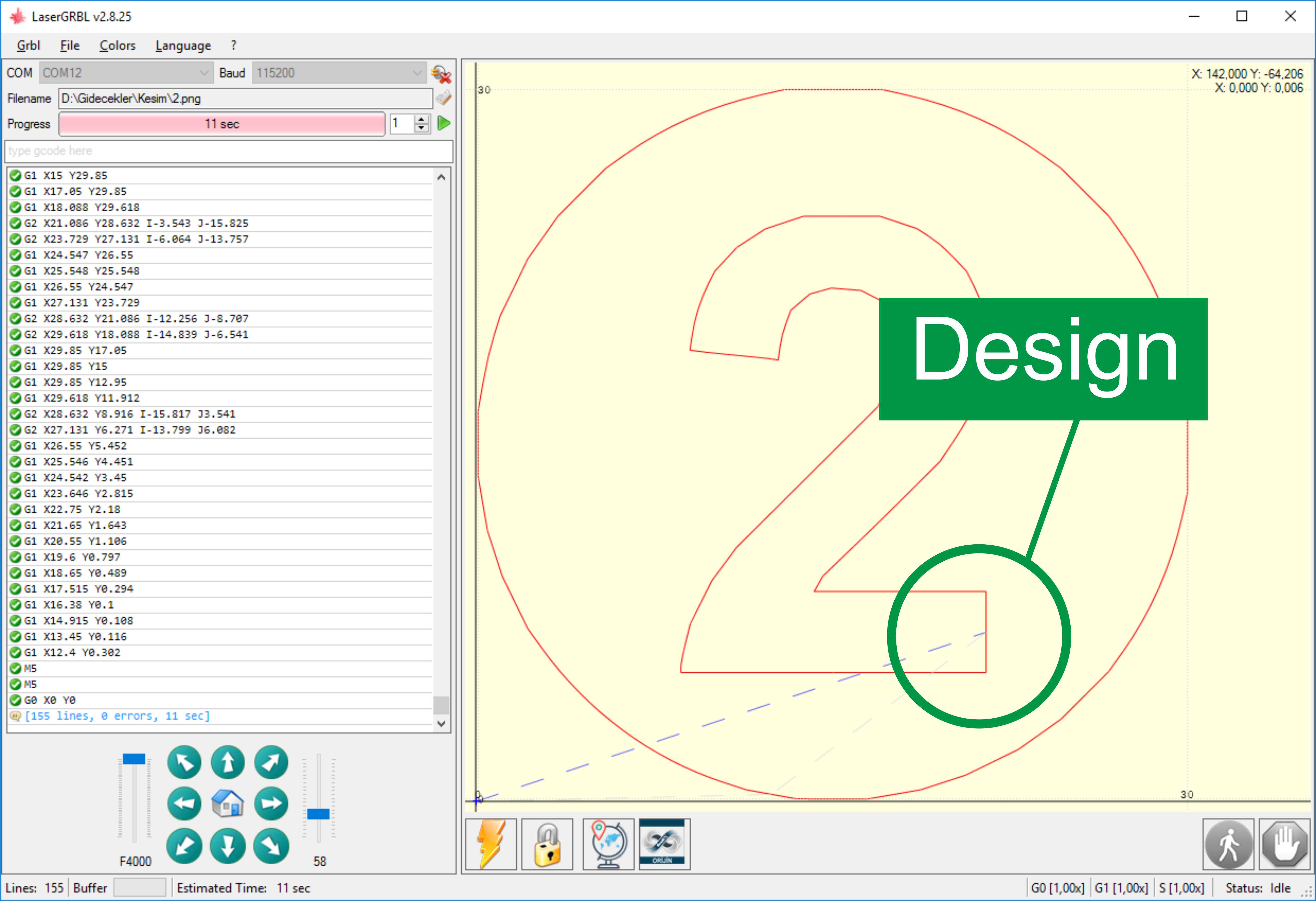Click the globe set zero position button
1316x901 pixels.
[x=608, y=844]
